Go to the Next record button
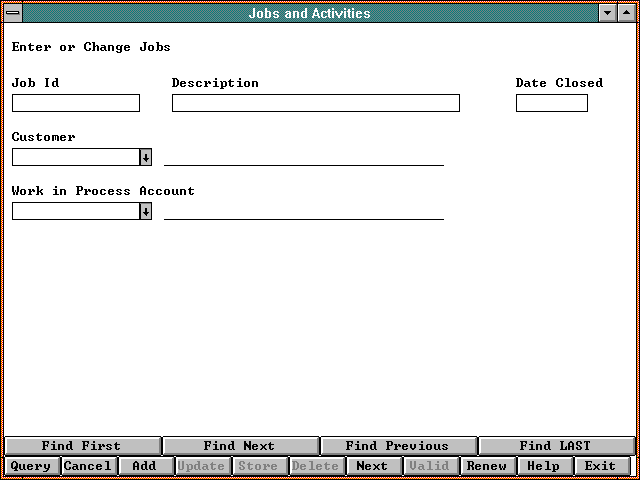 372,466
